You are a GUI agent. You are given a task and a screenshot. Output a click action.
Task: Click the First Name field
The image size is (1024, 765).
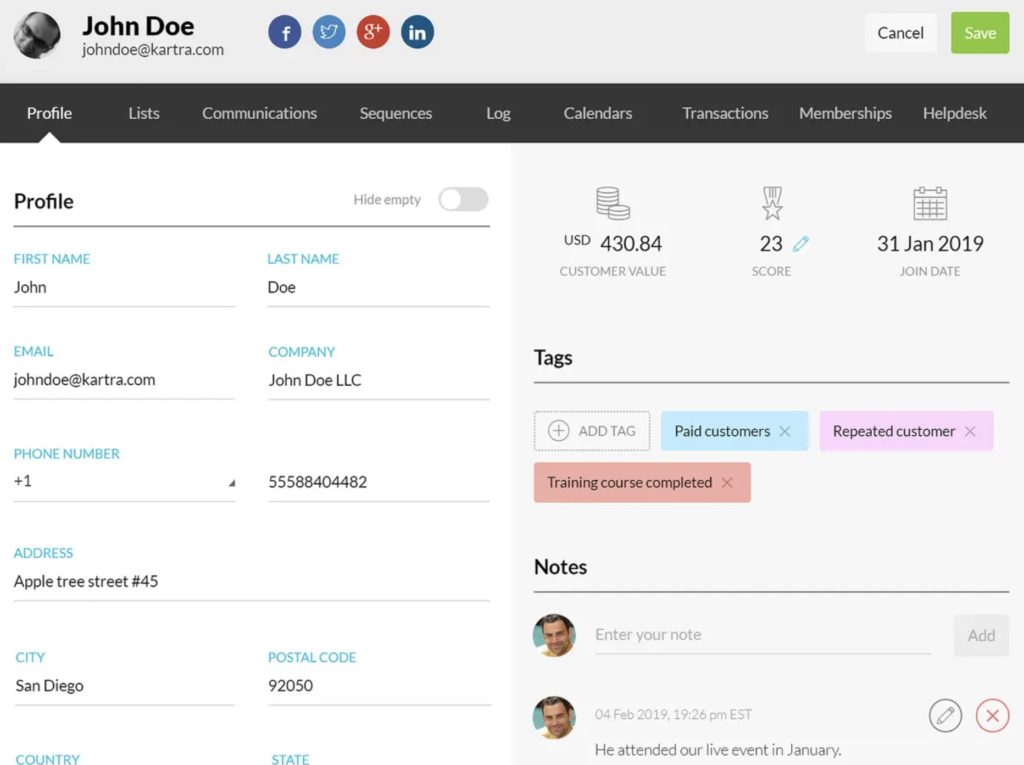pyautogui.click(x=124, y=287)
